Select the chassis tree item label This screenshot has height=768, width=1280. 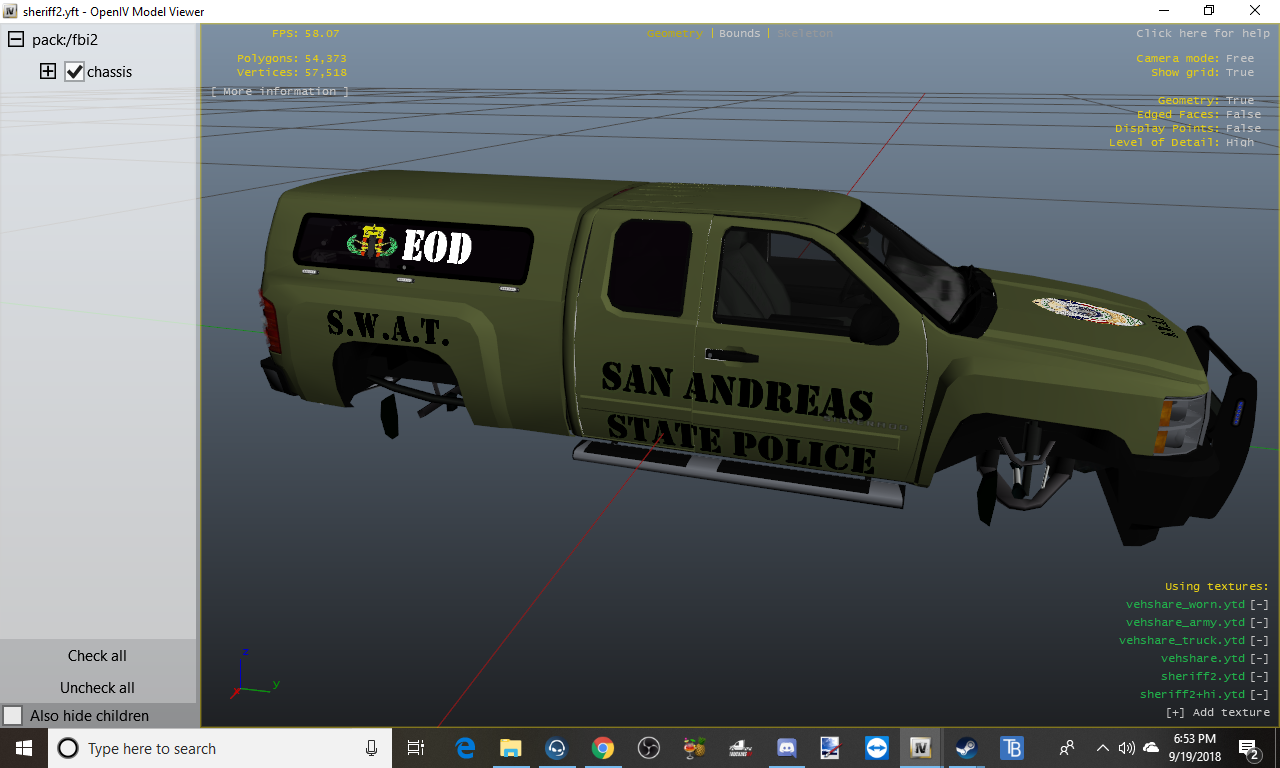click(110, 72)
